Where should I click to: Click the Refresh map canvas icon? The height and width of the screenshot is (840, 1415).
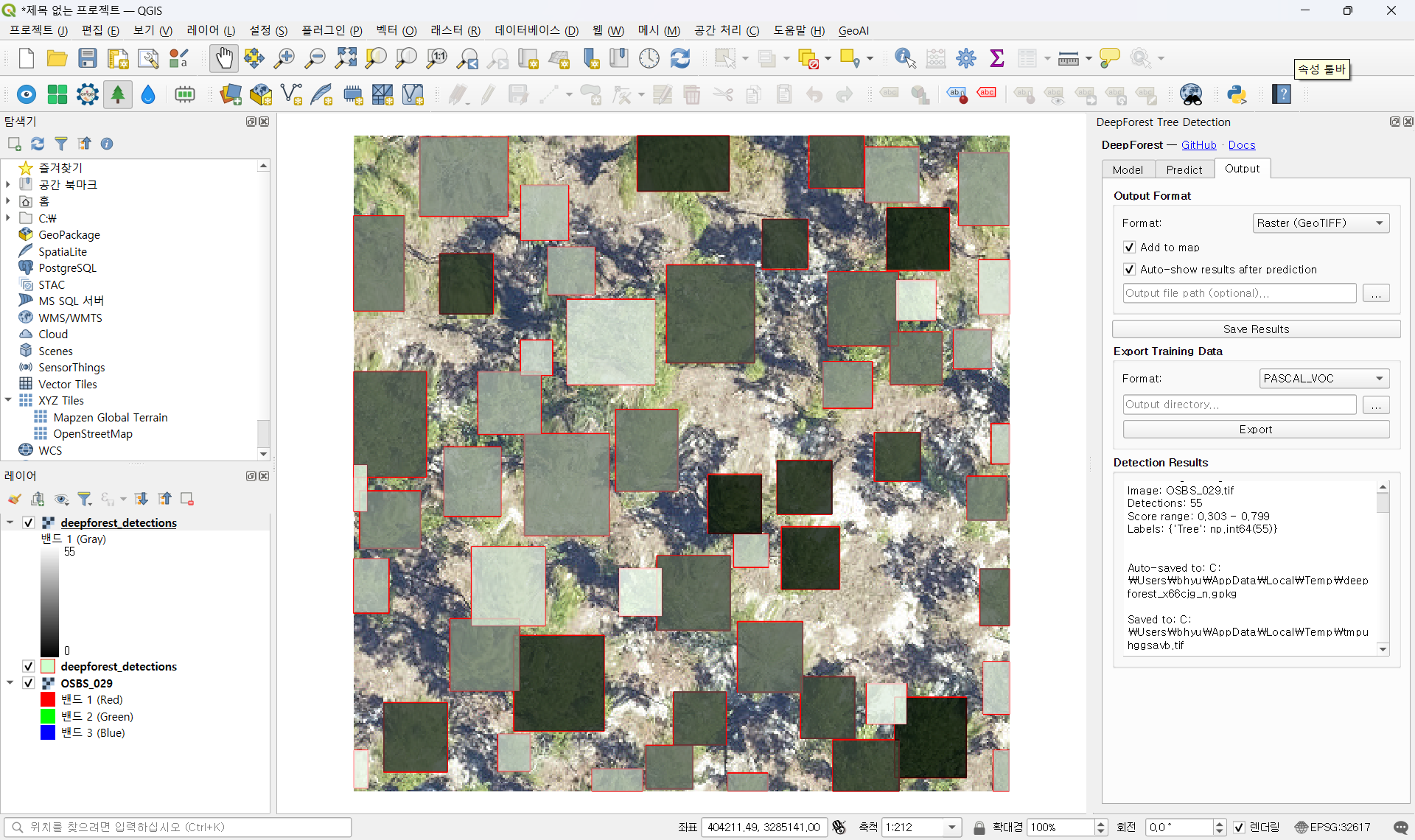pos(679,58)
